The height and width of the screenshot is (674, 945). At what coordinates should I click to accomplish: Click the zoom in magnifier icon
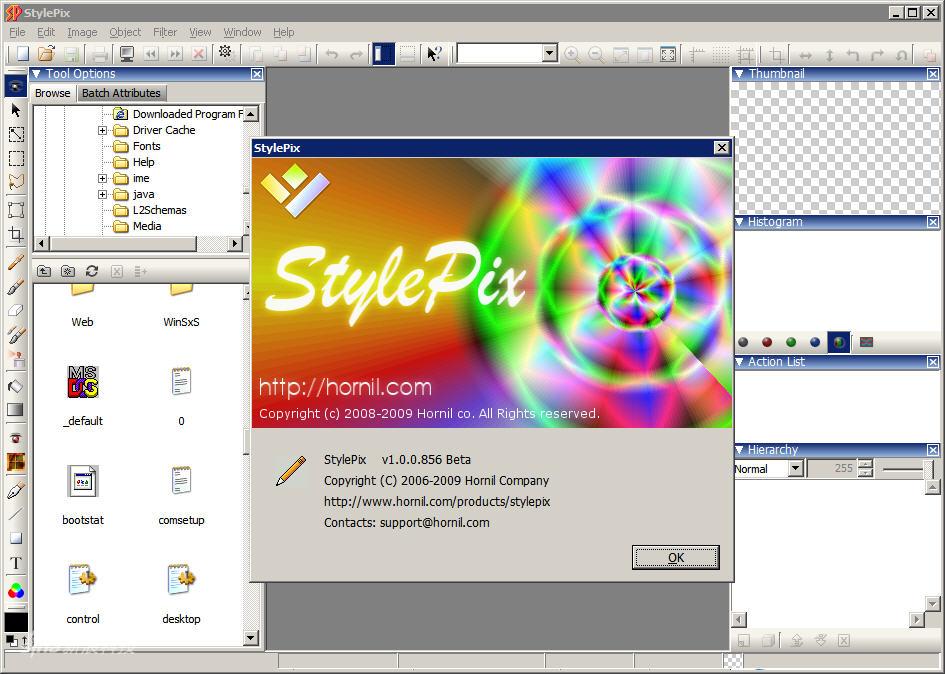572,55
